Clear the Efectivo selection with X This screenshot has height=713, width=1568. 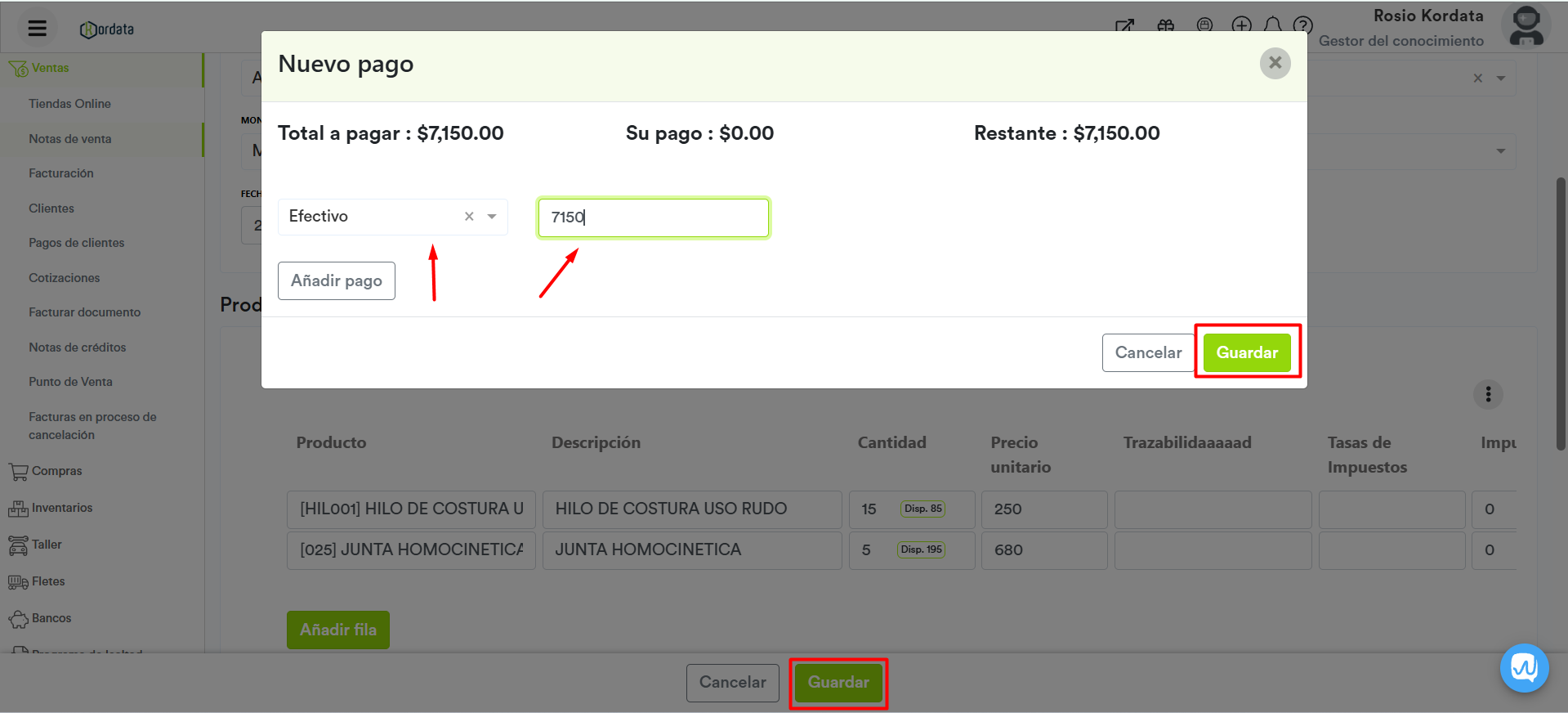(x=469, y=217)
